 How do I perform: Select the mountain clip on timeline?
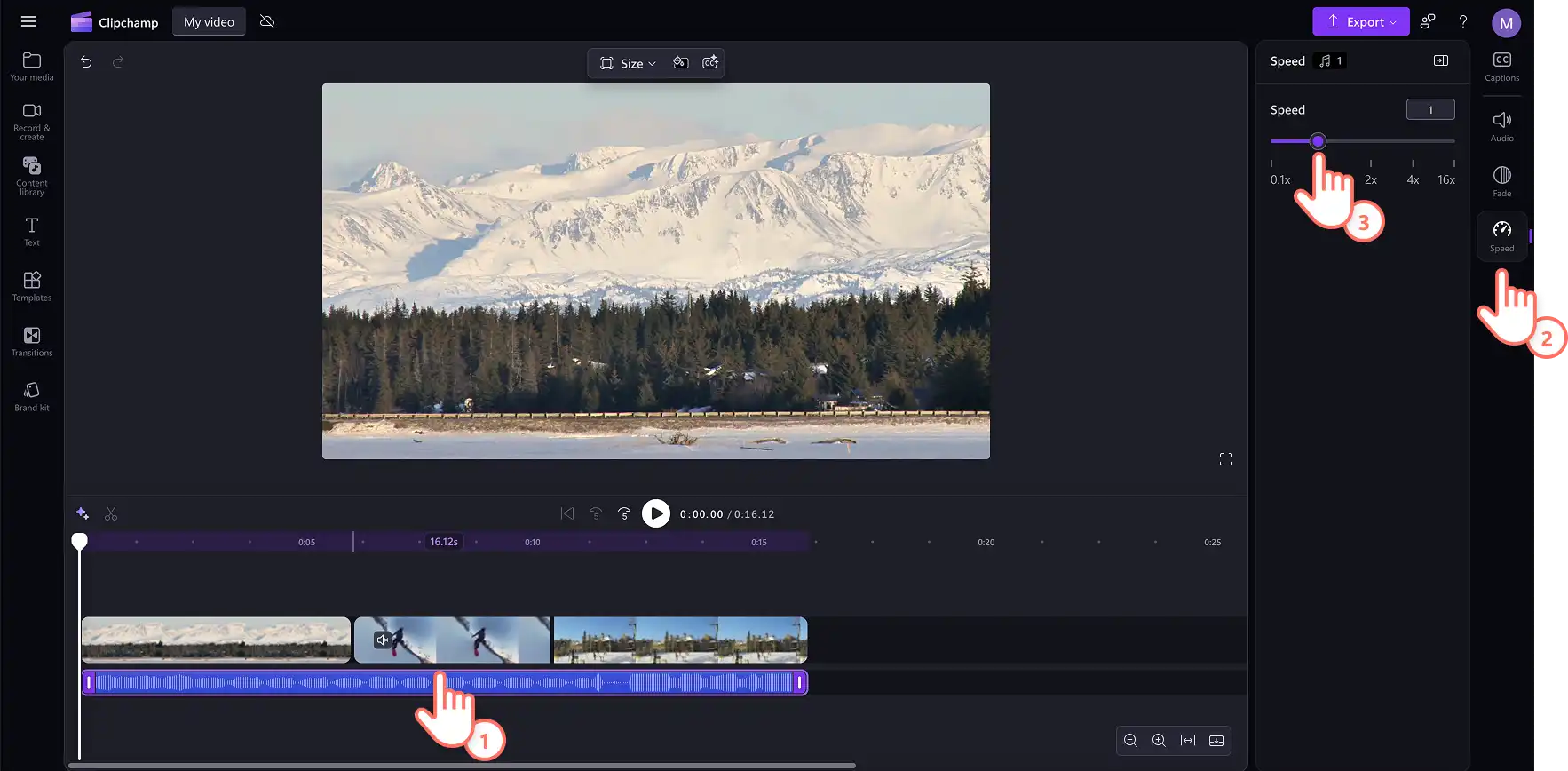tap(216, 640)
